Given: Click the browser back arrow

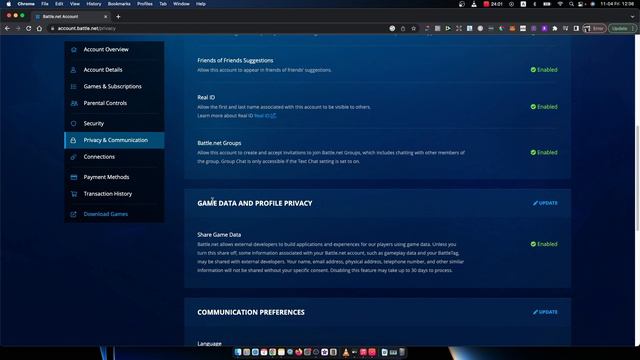Looking at the screenshot, I should pos(7,29).
